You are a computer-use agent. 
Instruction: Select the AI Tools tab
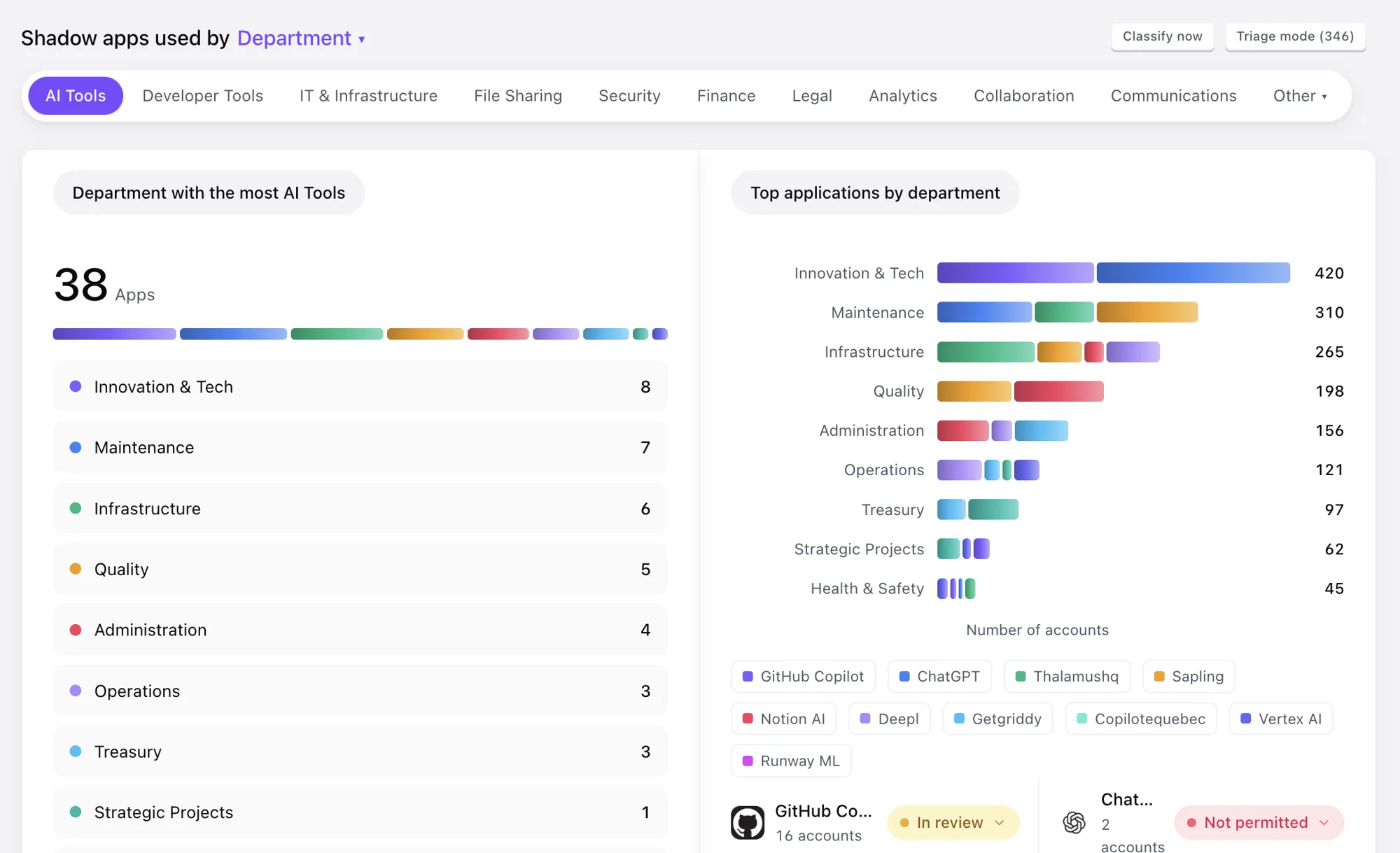[76, 96]
